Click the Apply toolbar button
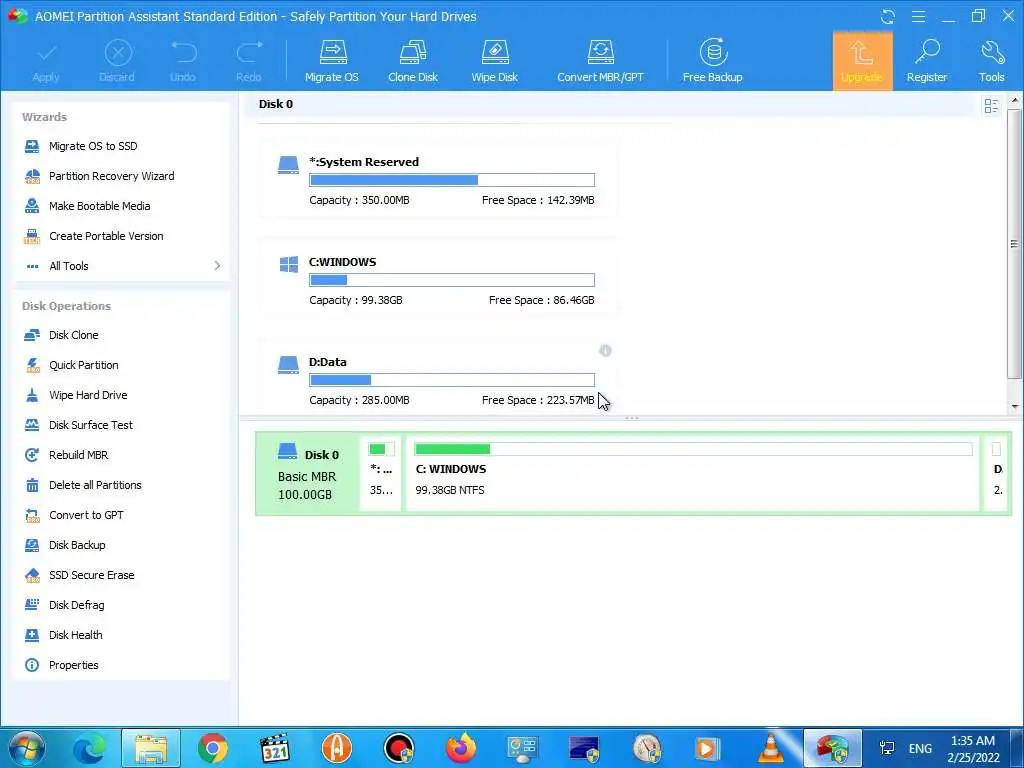This screenshot has width=1024, height=768. [x=46, y=61]
